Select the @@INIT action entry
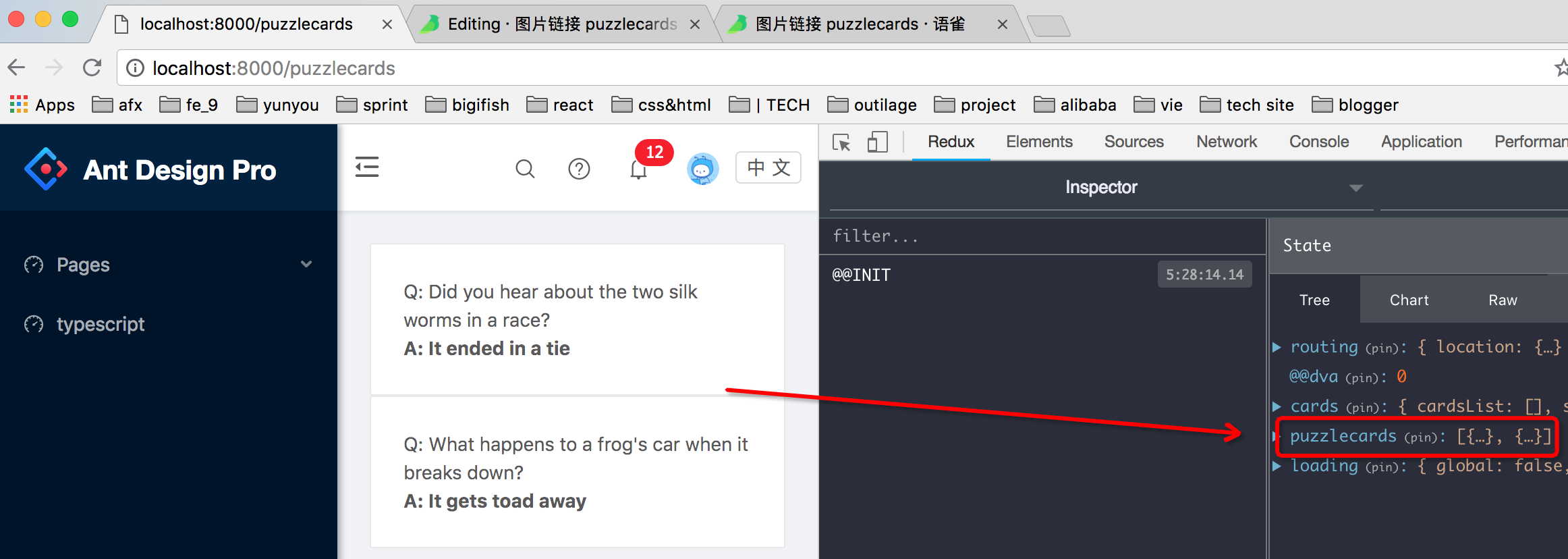Viewport: 1568px width, 559px height. click(1042, 275)
